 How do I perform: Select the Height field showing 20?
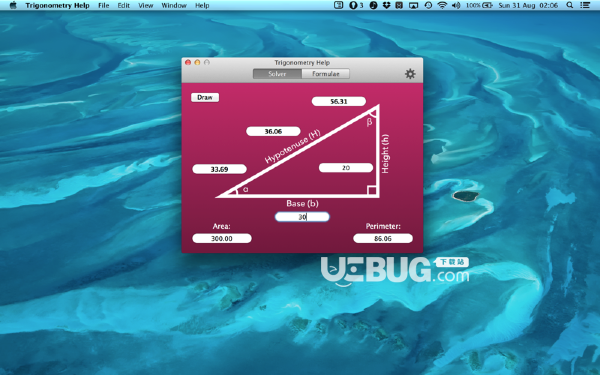point(346,168)
